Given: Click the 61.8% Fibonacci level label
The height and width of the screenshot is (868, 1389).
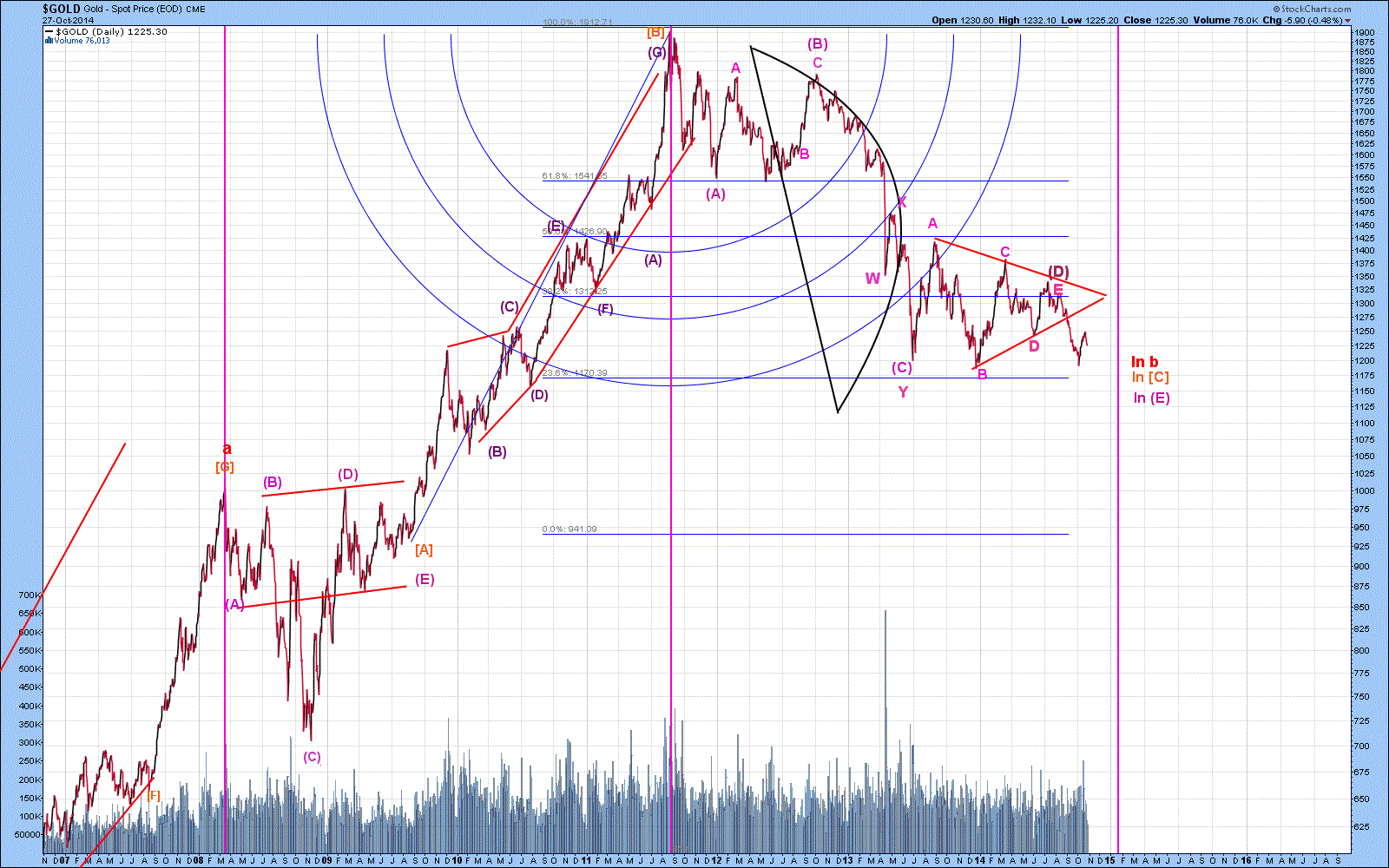Looking at the screenshot, I should coord(574,176).
